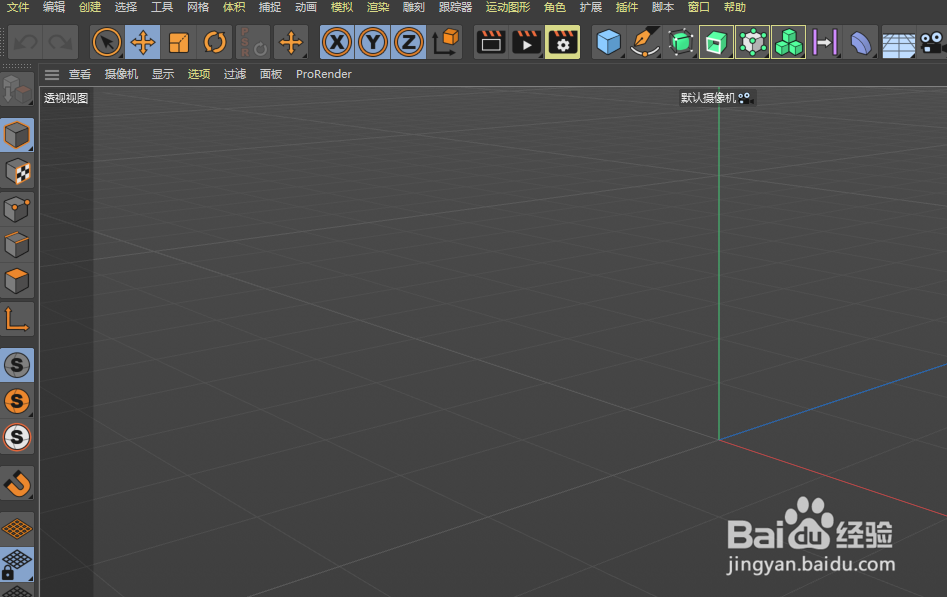Viewport: 947px width, 597px height.
Task: Open the 捕捉 menu
Action: pyautogui.click(x=269, y=7)
